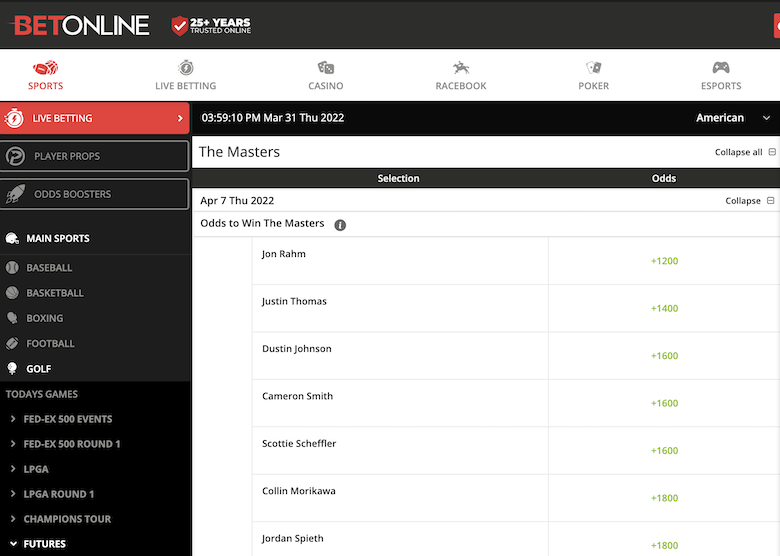Select Collin Morikawa +1800 odds
Screen dimensions: 780x556
tap(664, 498)
